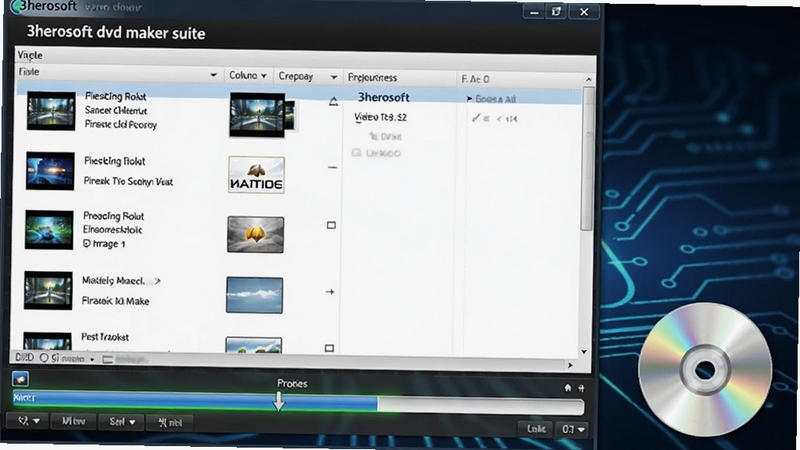Open the 07 dropdown at bottom right
Screen dimensions: 800x450
pos(572,429)
